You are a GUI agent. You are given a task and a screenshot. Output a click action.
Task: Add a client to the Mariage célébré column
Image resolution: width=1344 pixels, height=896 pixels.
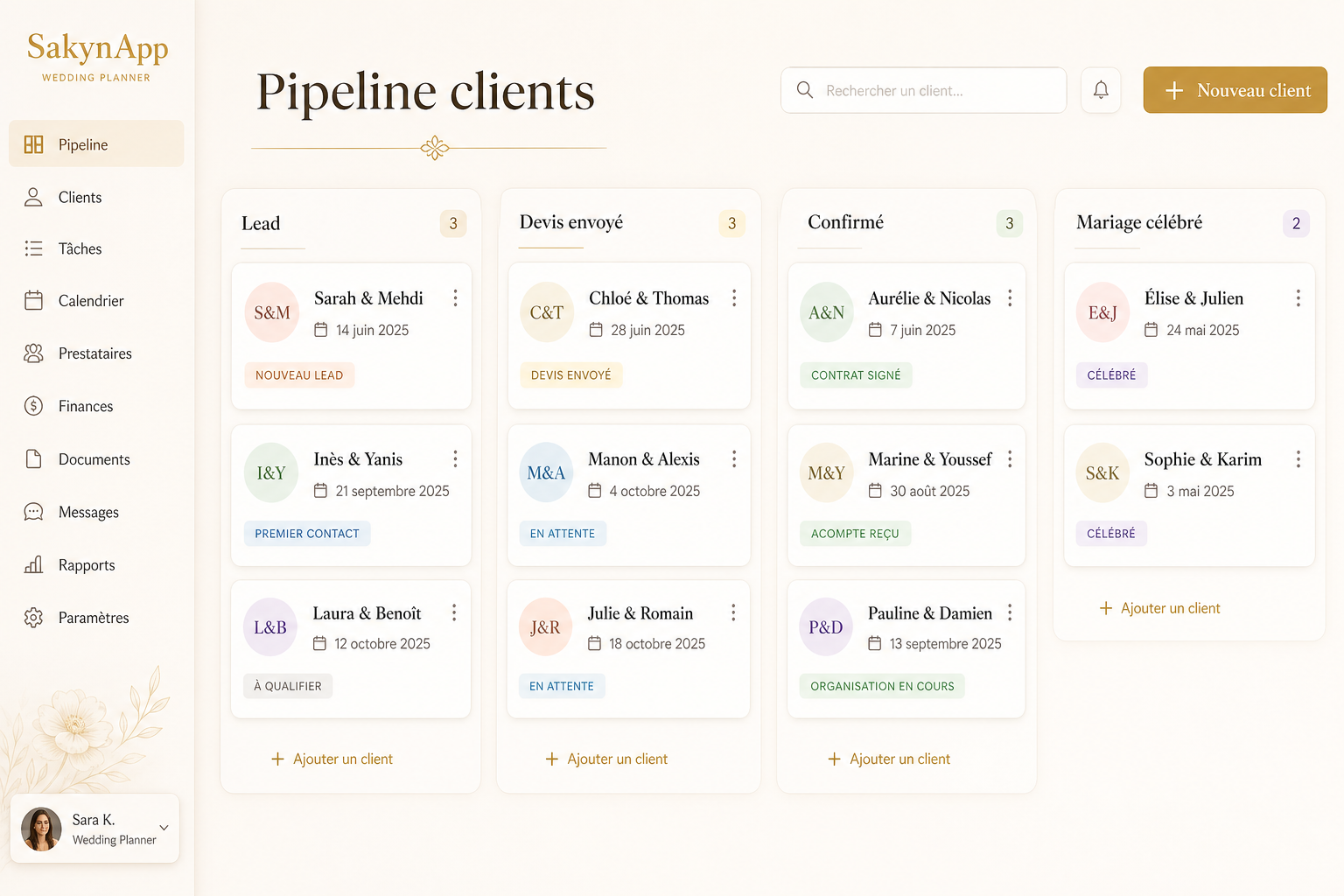(x=1159, y=608)
